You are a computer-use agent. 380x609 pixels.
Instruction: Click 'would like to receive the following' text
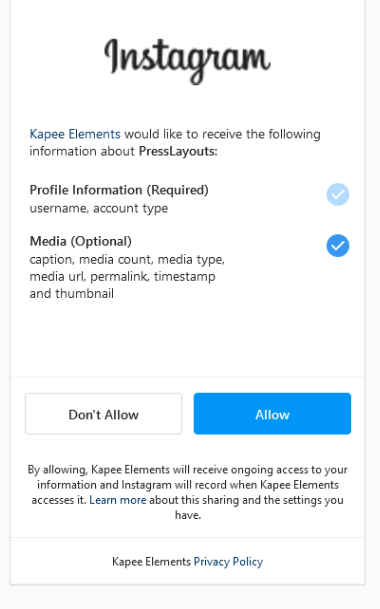(x=222, y=134)
